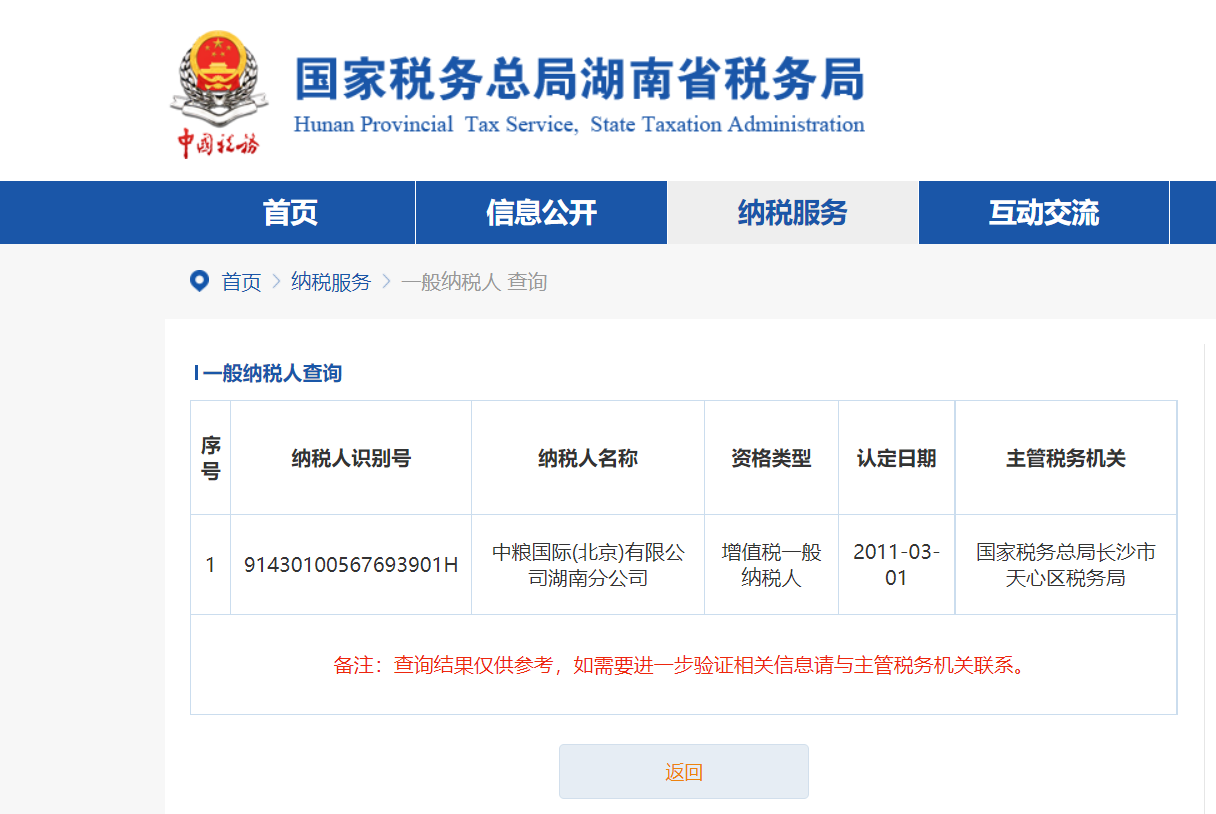Select the 纳税服务 navigation tab
Screen dimensions: 1216x814
pos(792,212)
